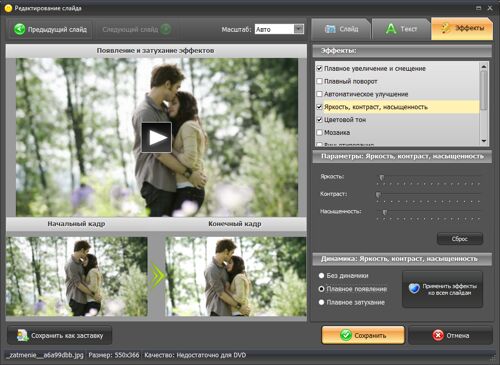This screenshot has width=500, height=365.
Task: Click the Слайд tab picture icon
Action: point(330,29)
